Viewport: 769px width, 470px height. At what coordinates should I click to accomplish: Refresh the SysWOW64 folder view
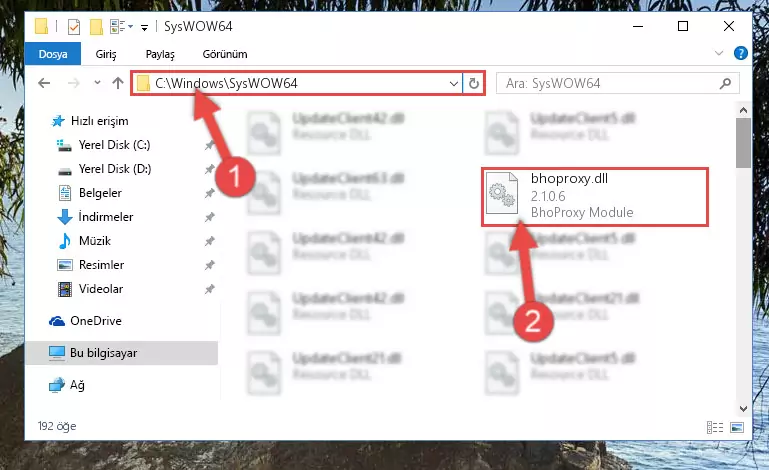click(473, 83)
